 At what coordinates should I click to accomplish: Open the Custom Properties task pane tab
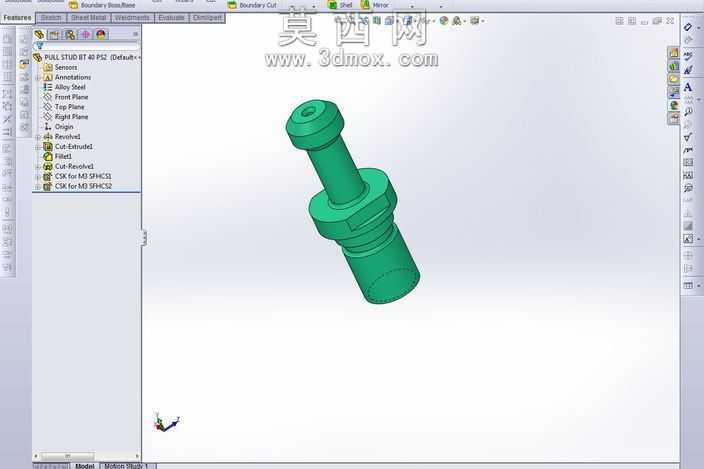coord(674,118)
